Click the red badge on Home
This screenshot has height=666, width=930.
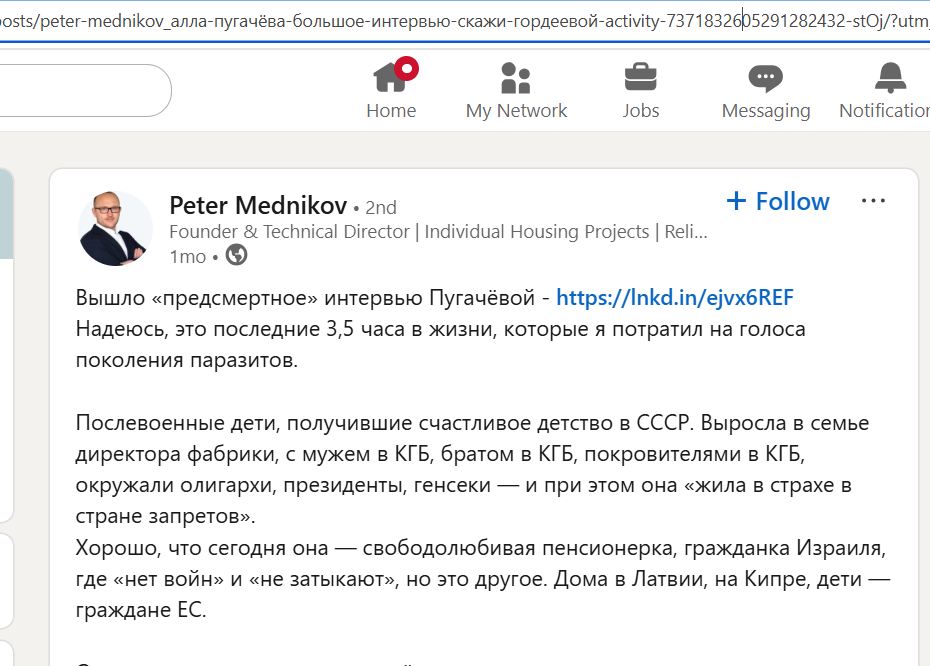[x=406, y=68]
